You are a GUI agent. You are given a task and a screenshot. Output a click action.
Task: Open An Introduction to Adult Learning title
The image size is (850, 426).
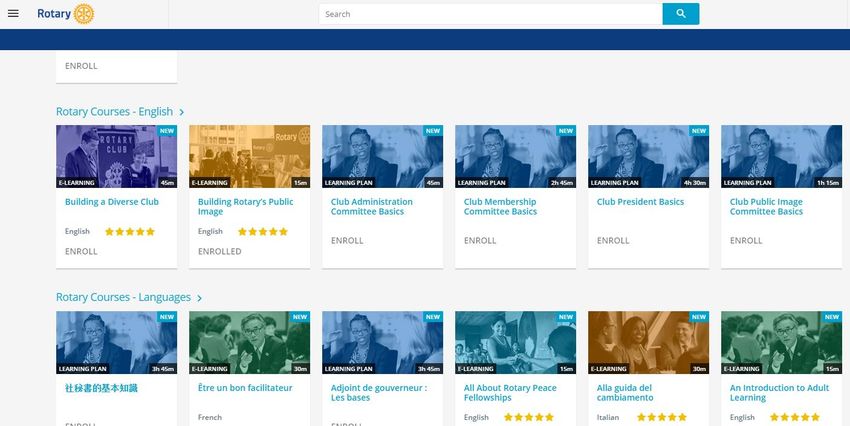pyautogui.click(x=780, y=393)
